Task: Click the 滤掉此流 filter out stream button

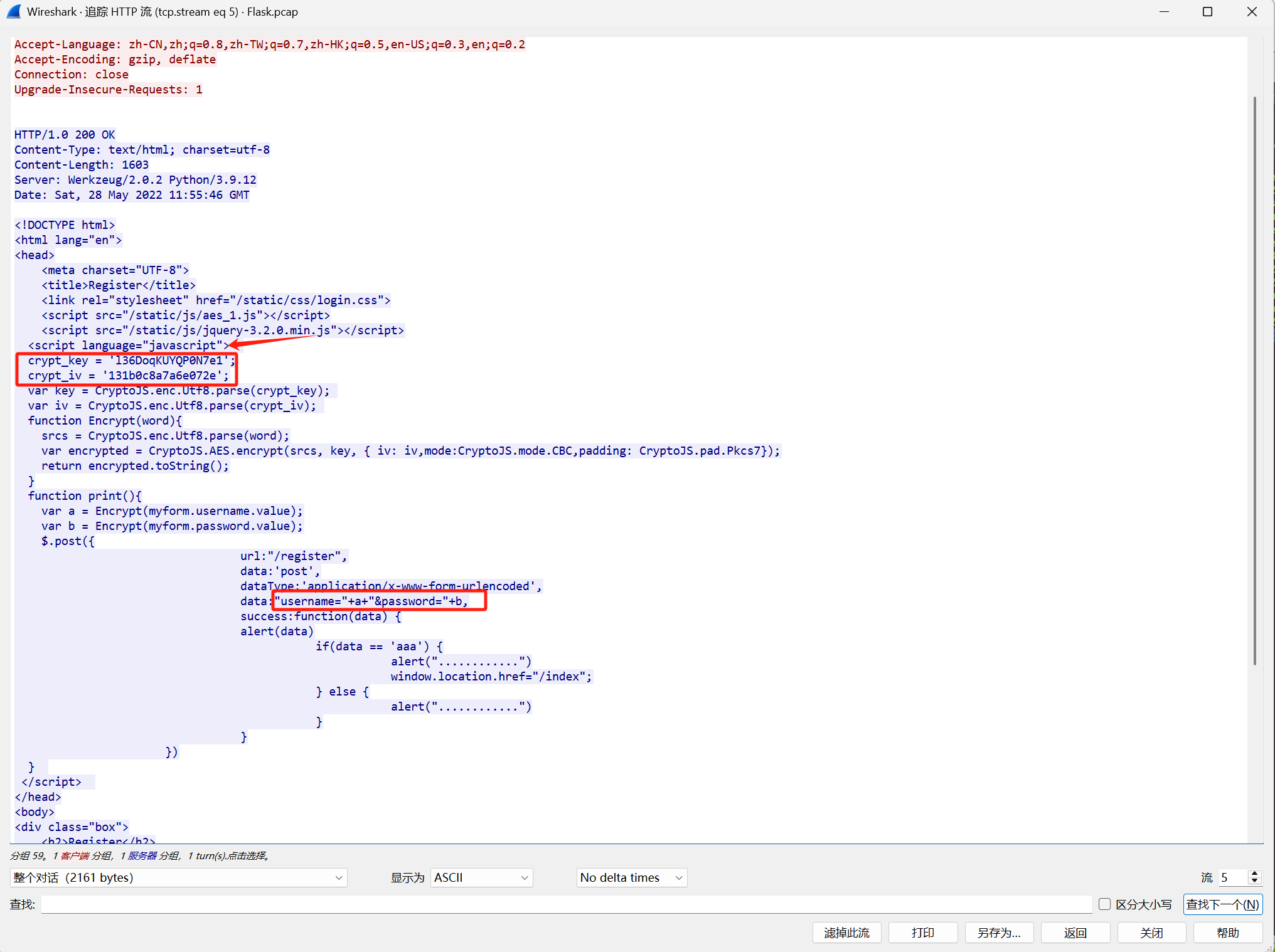Action: click(x=846, y=933)
